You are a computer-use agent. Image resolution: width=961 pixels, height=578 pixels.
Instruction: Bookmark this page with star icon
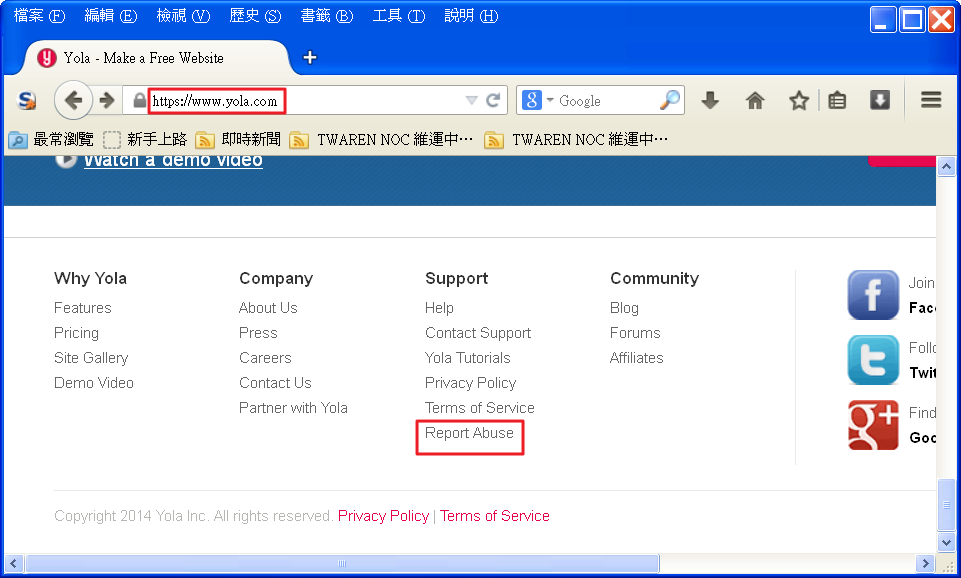pos(798,100)
